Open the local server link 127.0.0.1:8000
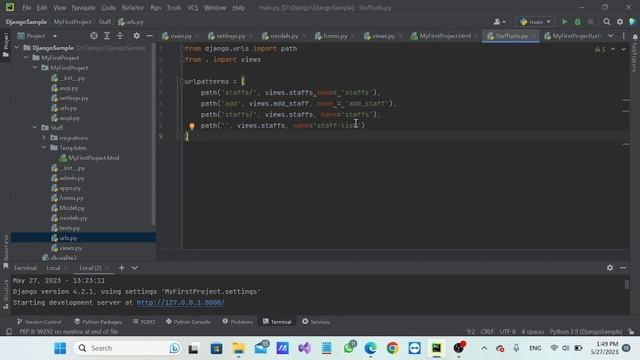Screen dimensions: 640x360 click(x=180, y=302)
